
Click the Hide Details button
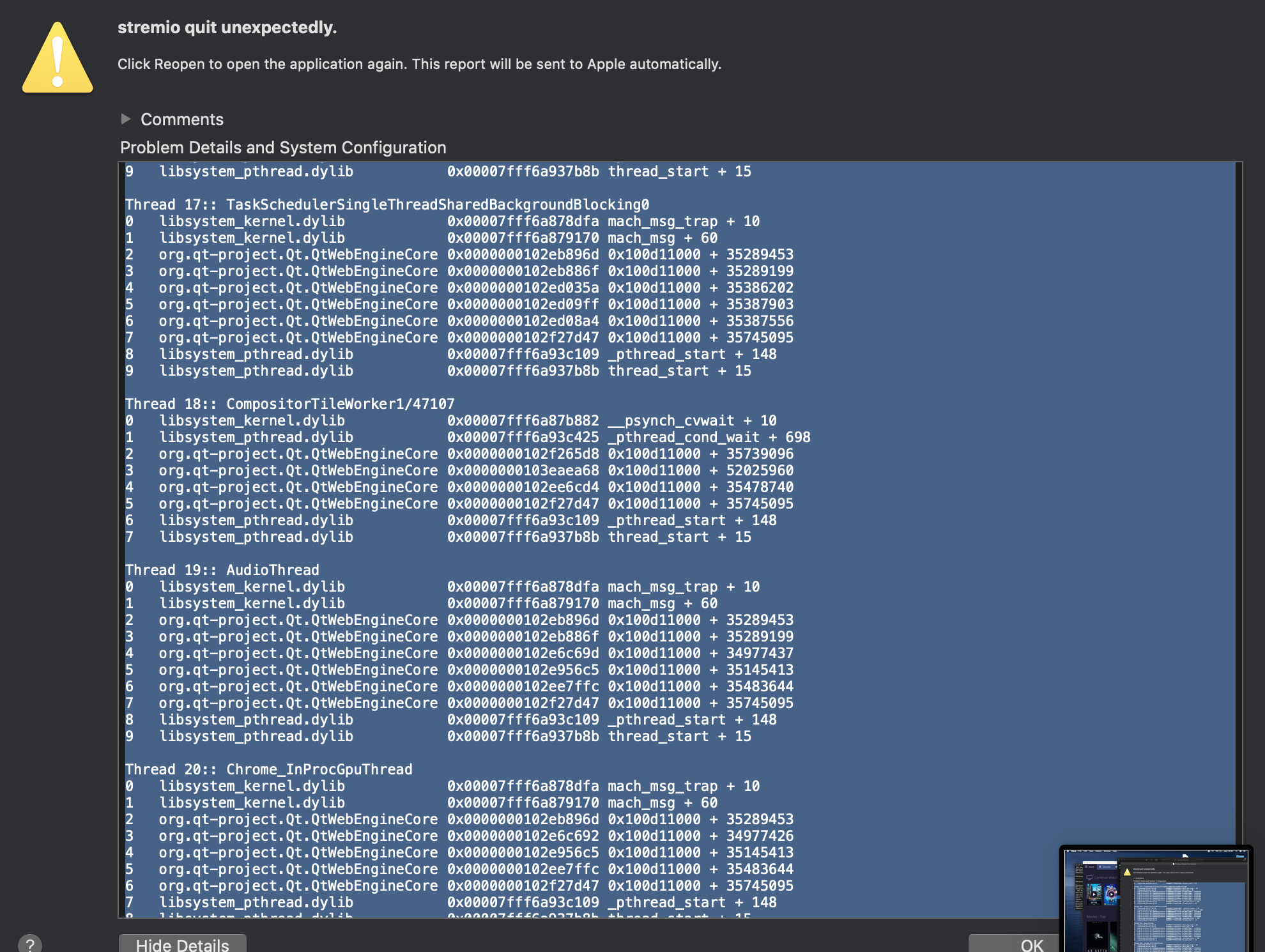183,944
